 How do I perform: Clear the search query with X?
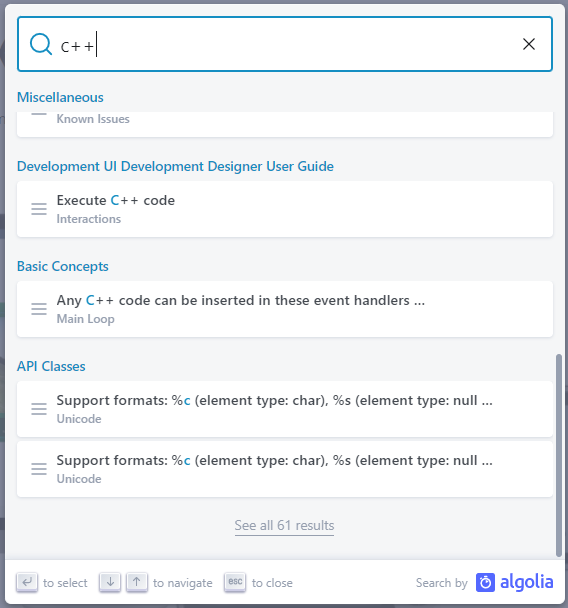[529, 44]
